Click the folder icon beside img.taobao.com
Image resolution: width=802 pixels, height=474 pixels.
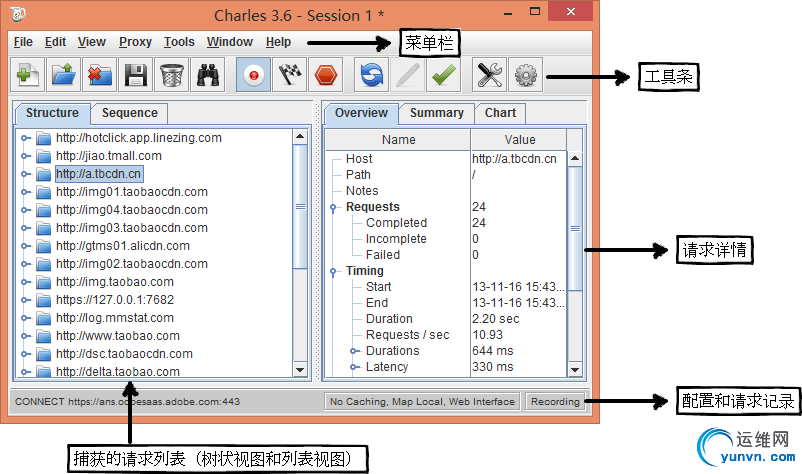(x=43, y=282)
